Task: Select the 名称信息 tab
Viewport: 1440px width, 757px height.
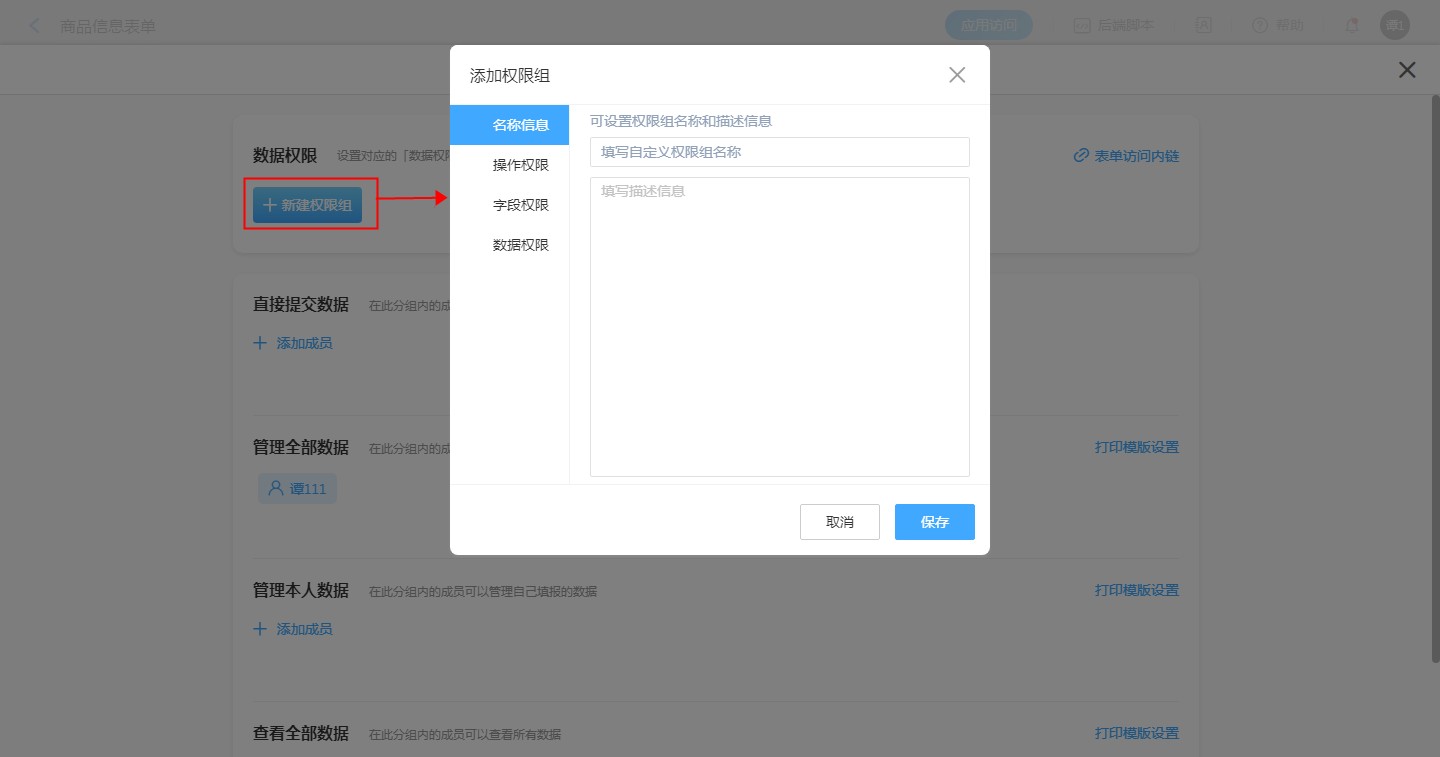Action: (x=510, y=125)
